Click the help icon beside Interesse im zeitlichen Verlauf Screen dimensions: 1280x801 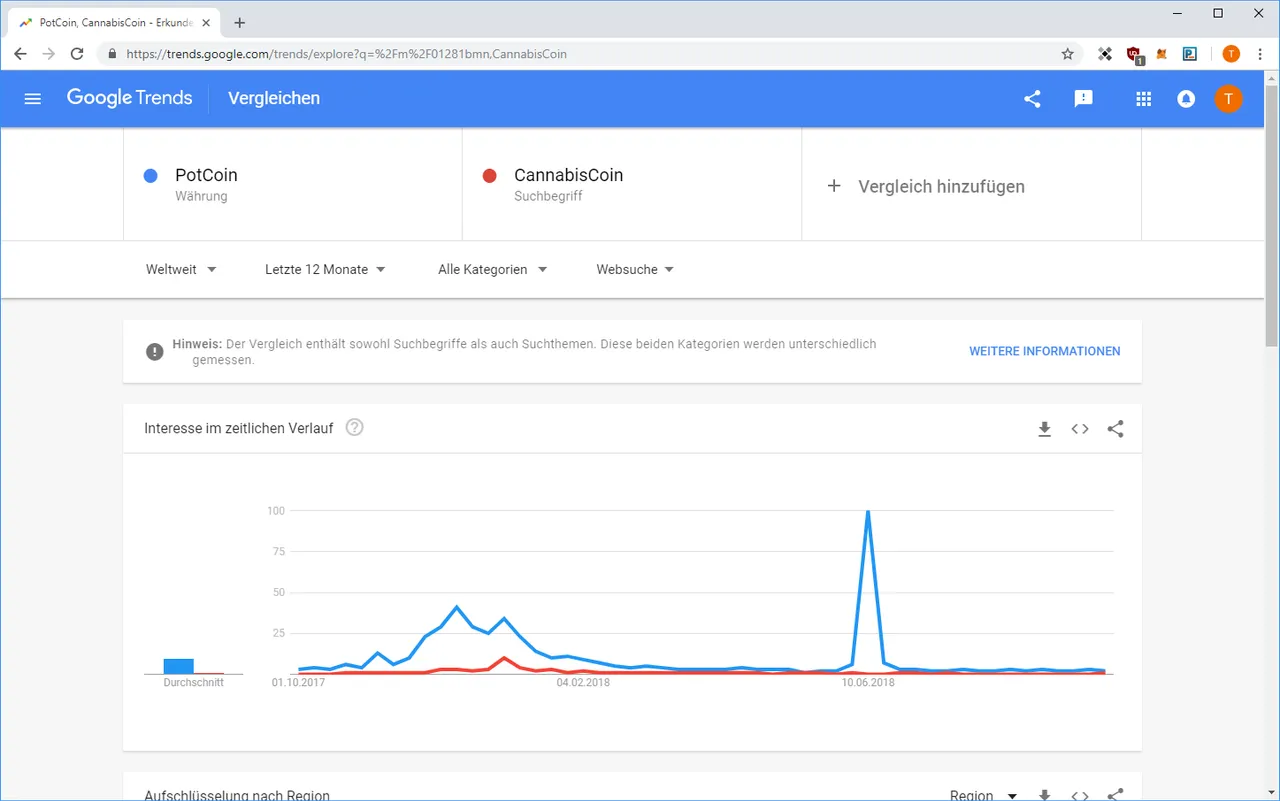click(354, 427)
